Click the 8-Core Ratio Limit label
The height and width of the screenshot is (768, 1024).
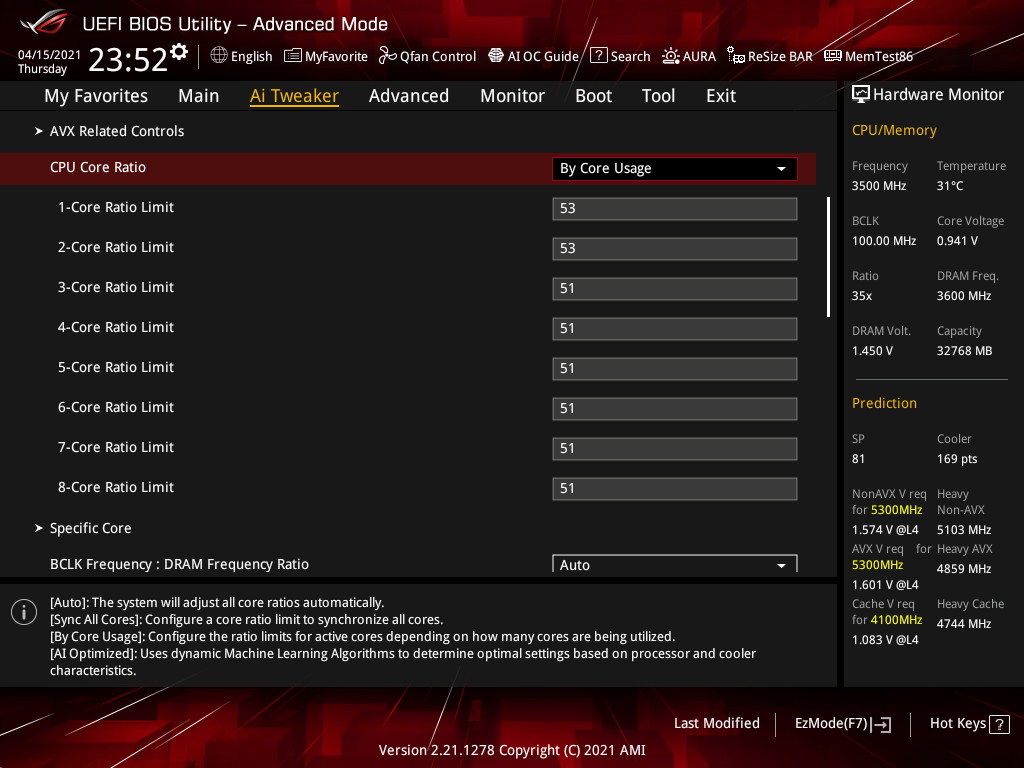[116, 487]
